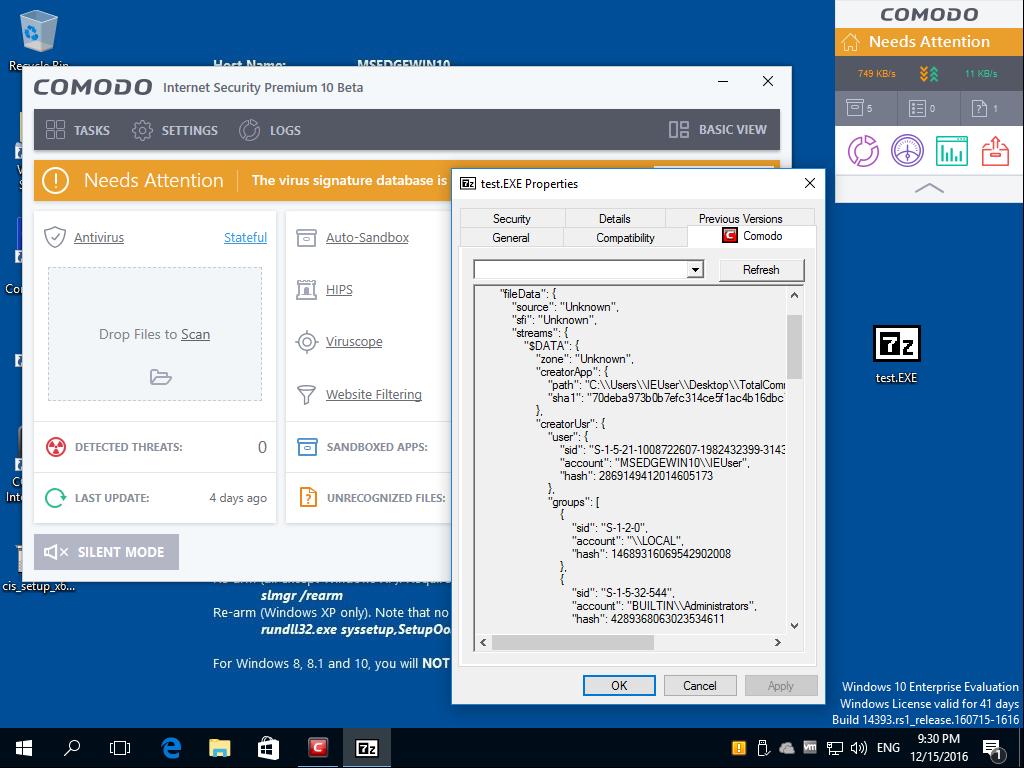The width and height of the screenshot is (1024, 768).
Task: Select the Recycle Bin icon
Action: coord(38,40)
